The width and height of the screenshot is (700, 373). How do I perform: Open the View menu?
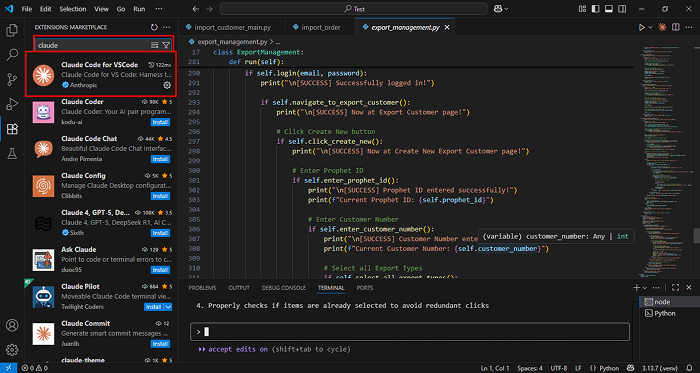(x=101, y=9)
